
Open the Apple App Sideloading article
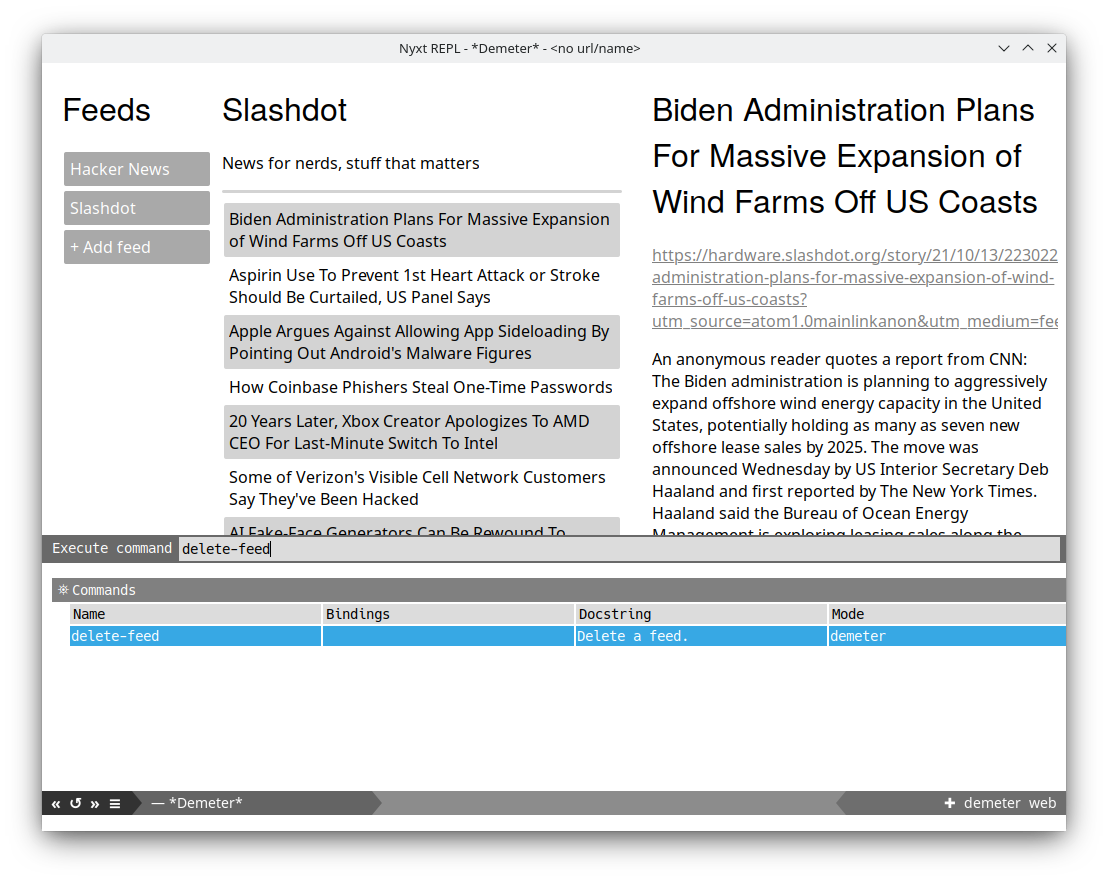pos(421,342)
